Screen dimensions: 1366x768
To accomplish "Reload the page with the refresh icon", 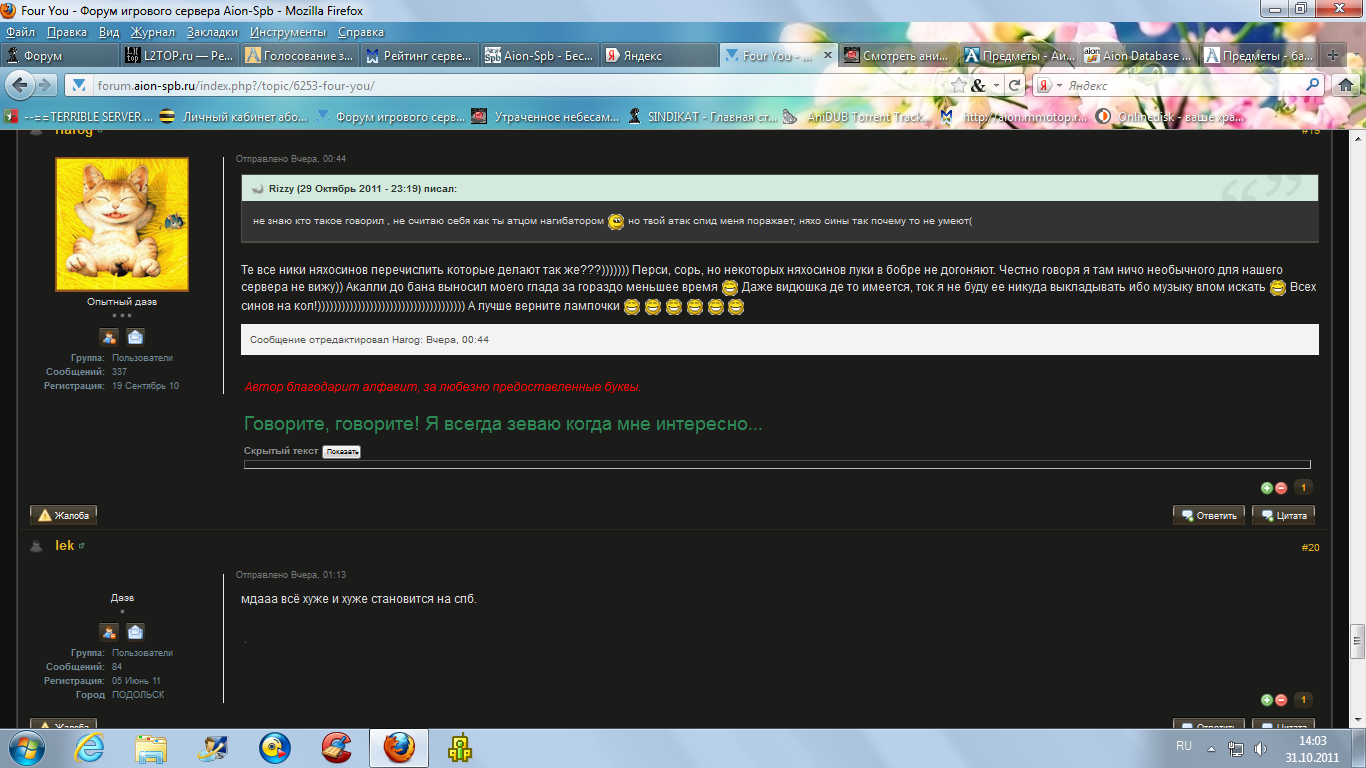I will (x=1015, y=85).
